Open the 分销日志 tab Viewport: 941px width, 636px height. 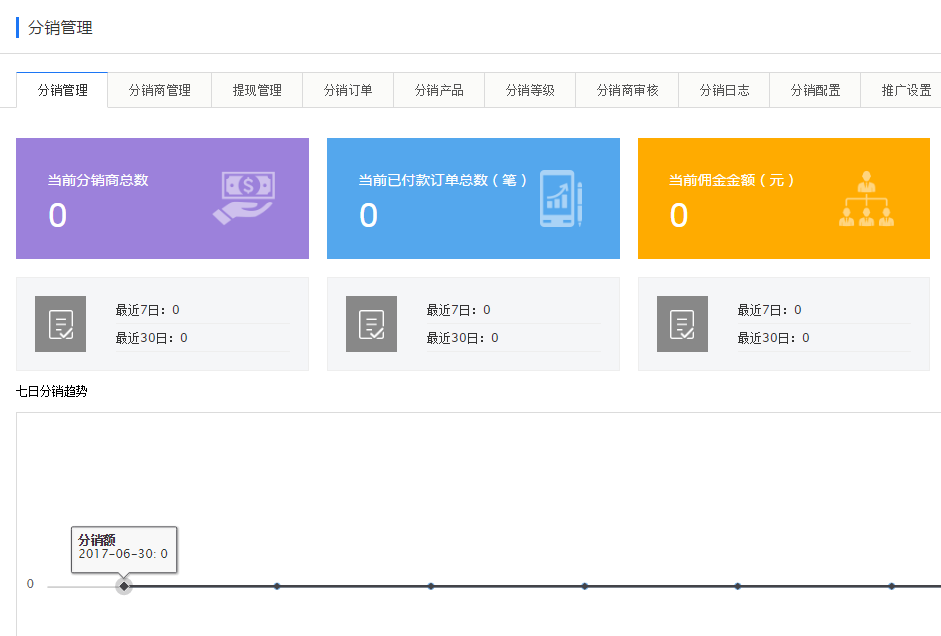(723, 89)
